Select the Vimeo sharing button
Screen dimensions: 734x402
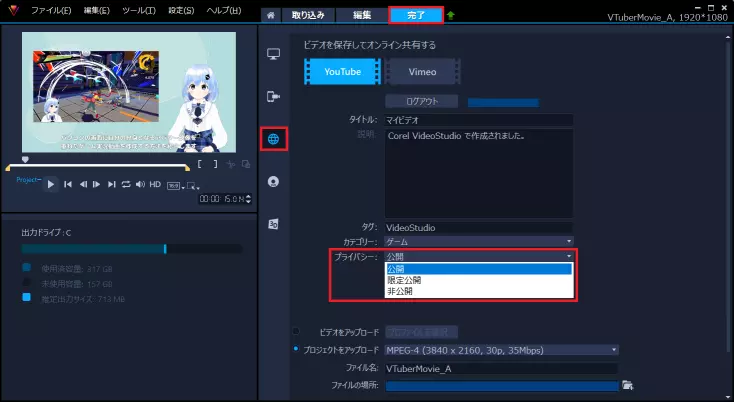click(x=422, y=72)
